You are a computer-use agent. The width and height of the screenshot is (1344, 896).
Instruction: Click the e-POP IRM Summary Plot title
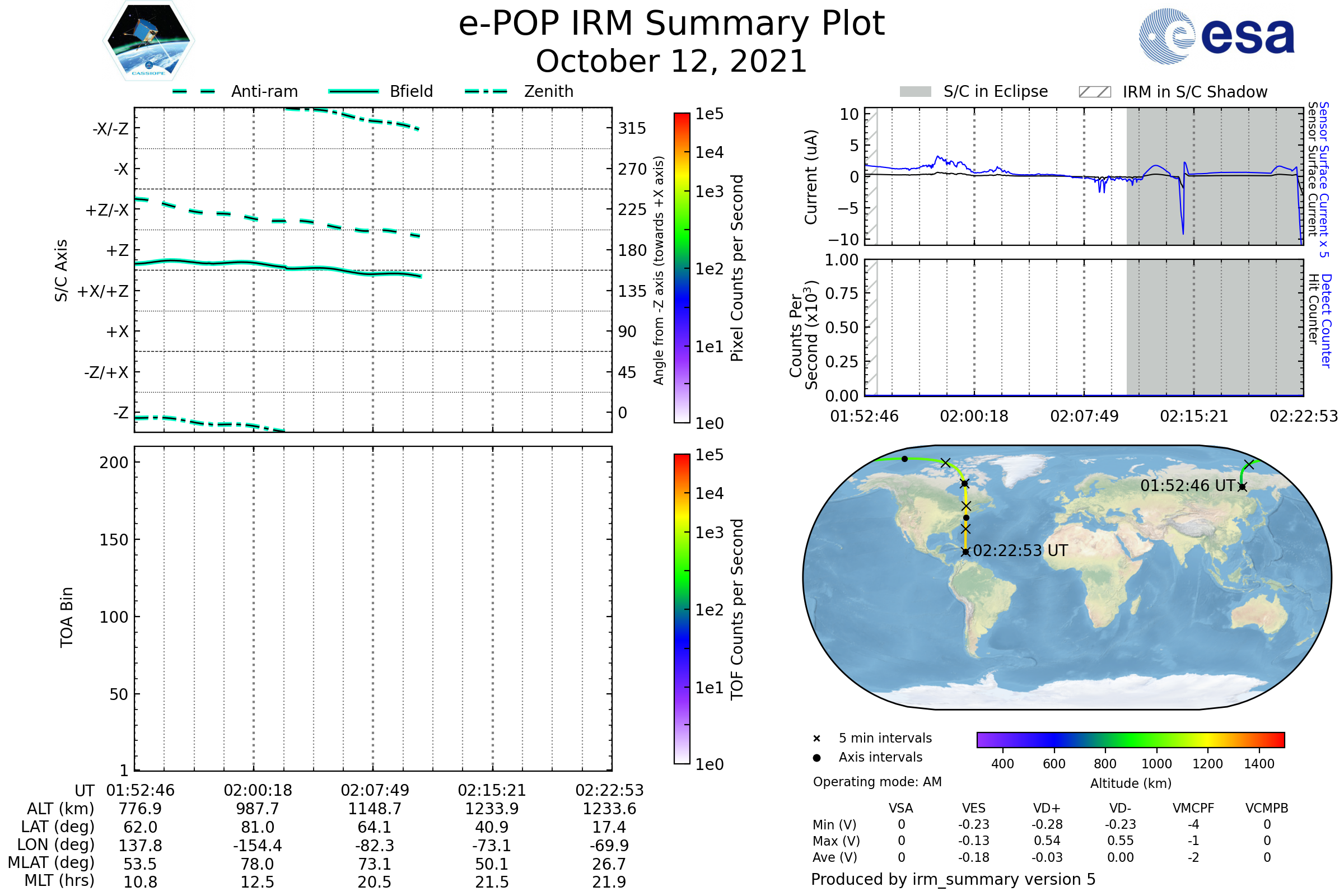click(671, 24)
